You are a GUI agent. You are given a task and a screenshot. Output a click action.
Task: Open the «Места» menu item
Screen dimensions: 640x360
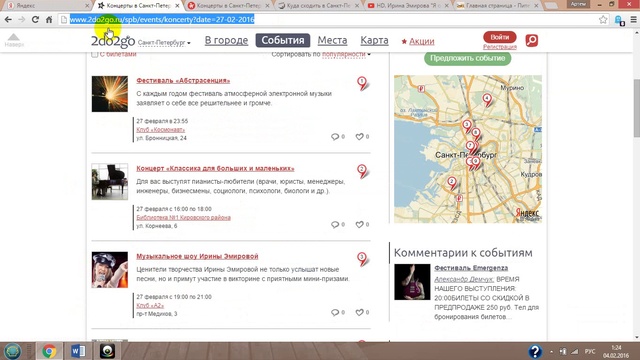coord(332,40)
